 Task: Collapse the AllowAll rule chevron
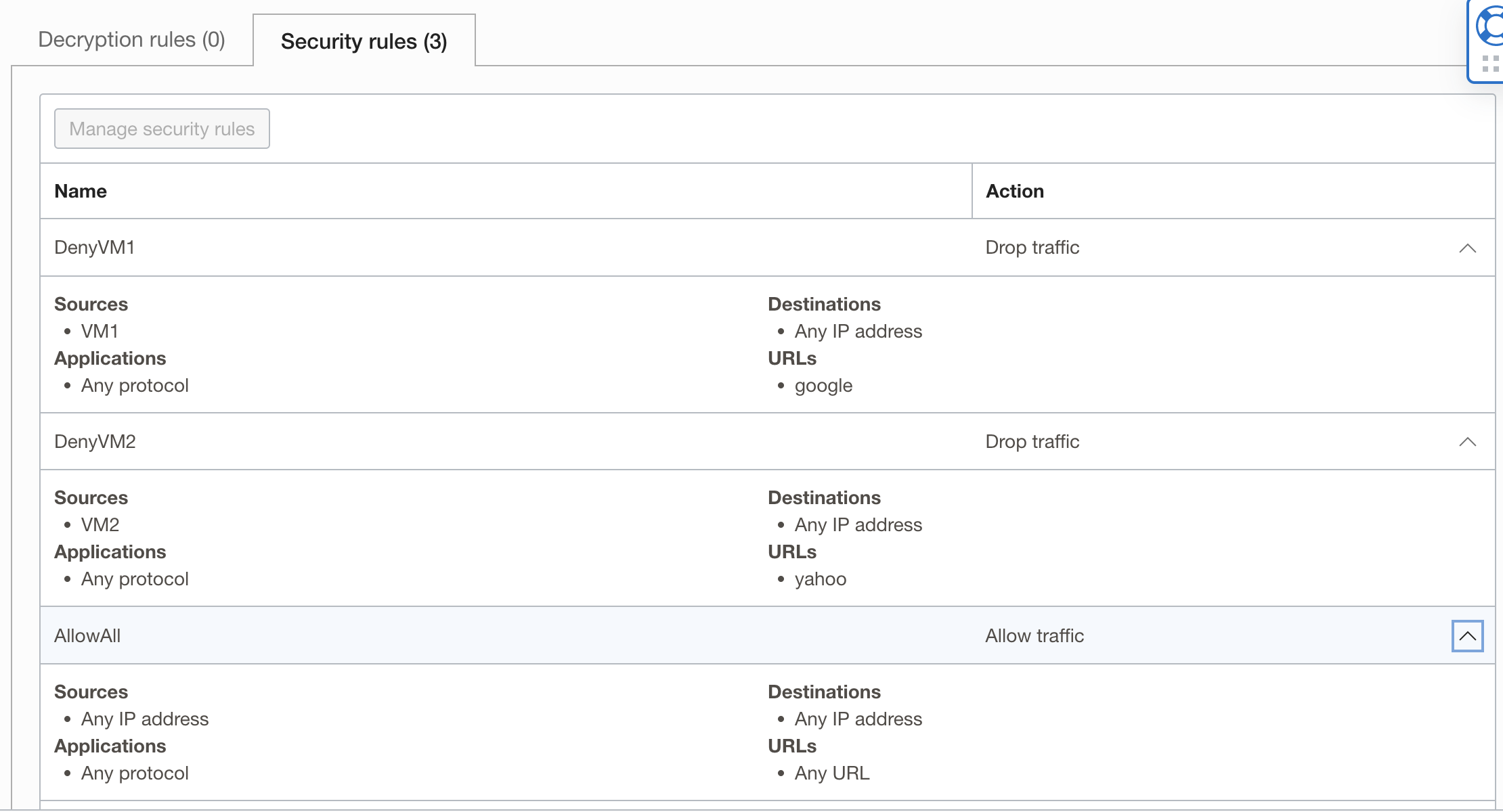pyautogui.click(x=1467, y=636)
